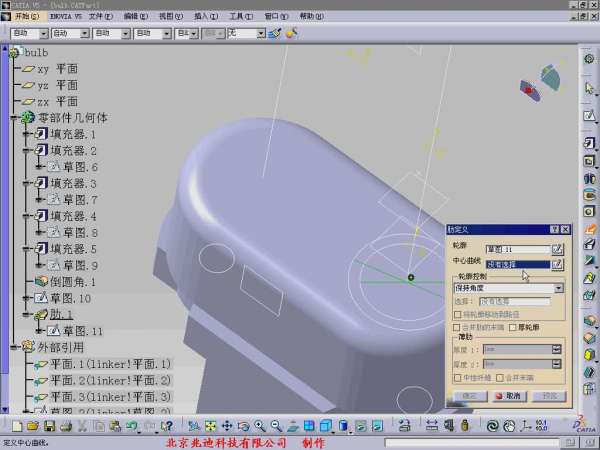This screenshot has width=600, height=450.
Task: Click the Shaft tool icon
Action: (x=589, y=178)
